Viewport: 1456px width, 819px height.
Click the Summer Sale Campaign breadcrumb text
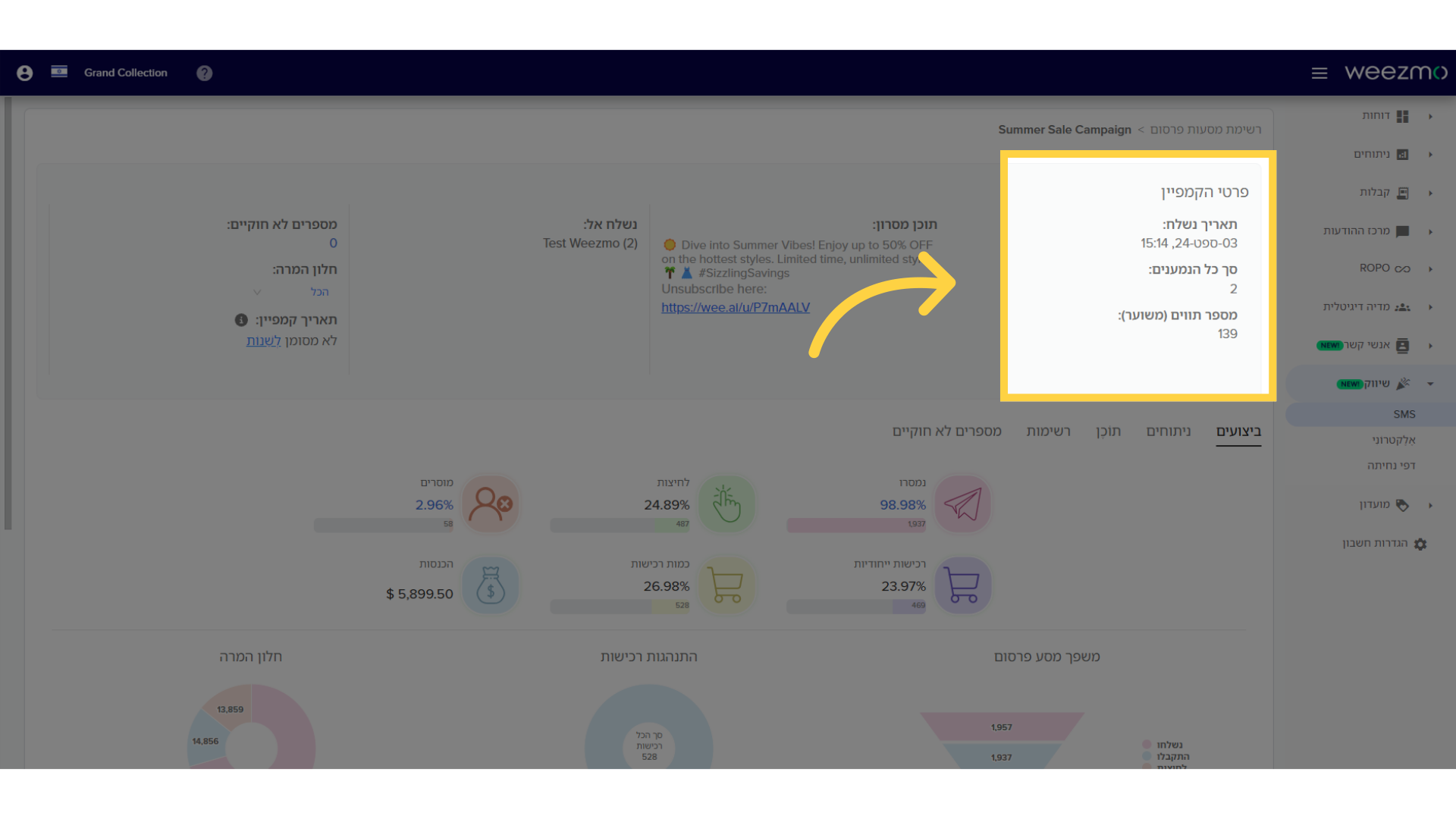(x=1065, y=130)
